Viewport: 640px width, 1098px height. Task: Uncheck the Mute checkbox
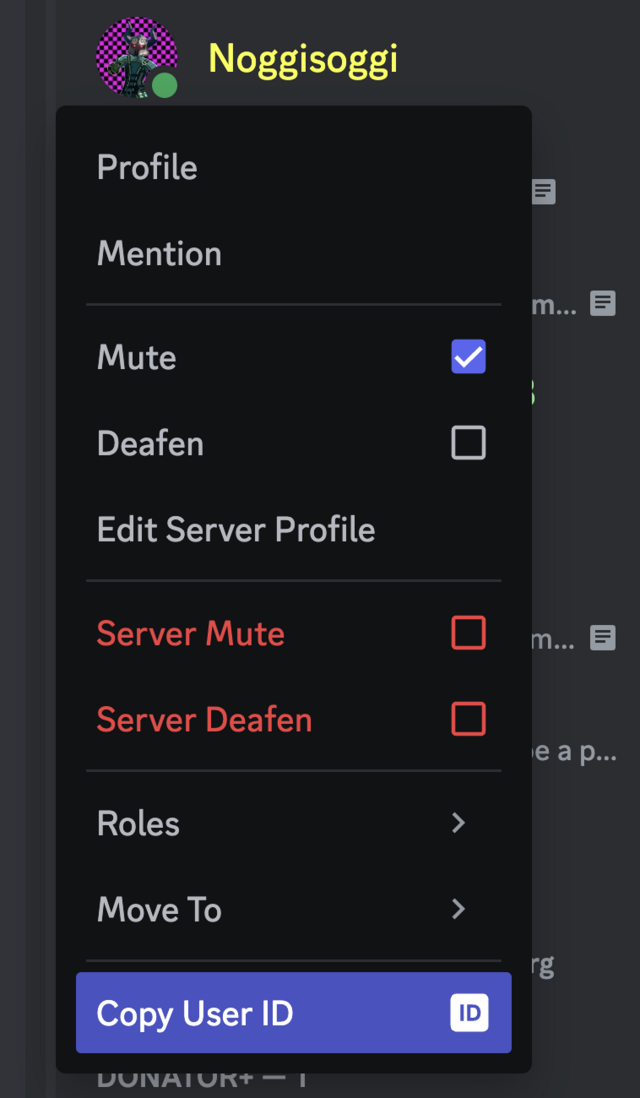(468, 357)
